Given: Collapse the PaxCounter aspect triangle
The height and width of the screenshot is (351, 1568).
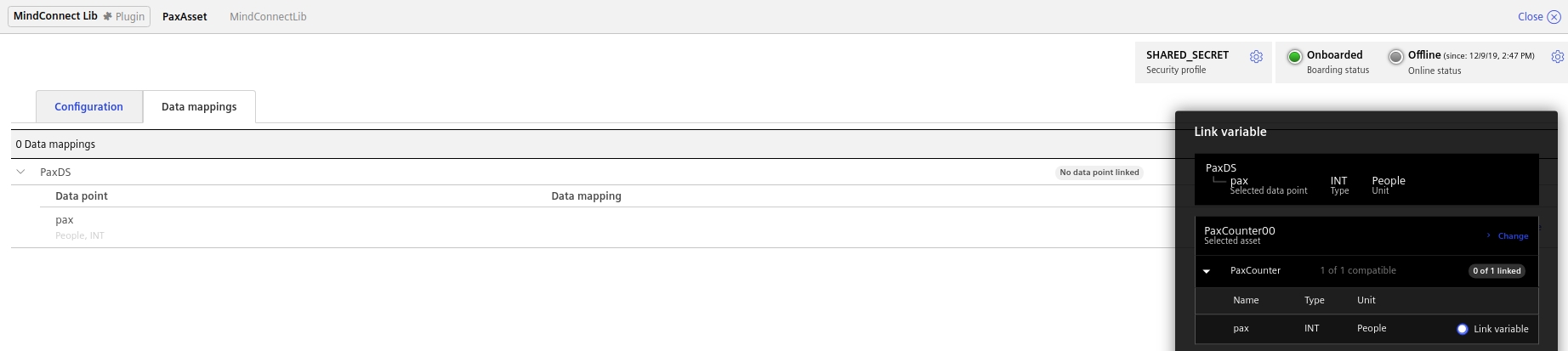Looking at the screenshot, I should (1207, 271).
